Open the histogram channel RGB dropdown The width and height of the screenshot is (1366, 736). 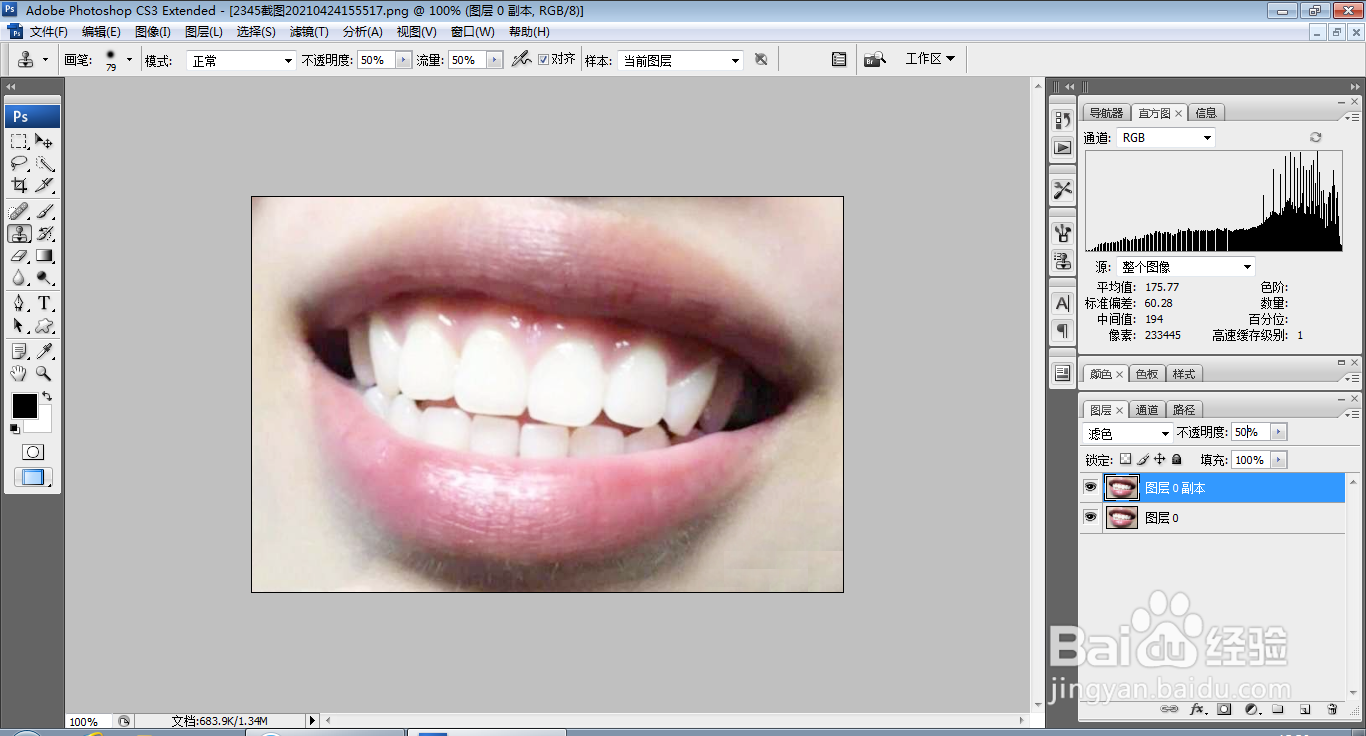[x=1166, y=138]
